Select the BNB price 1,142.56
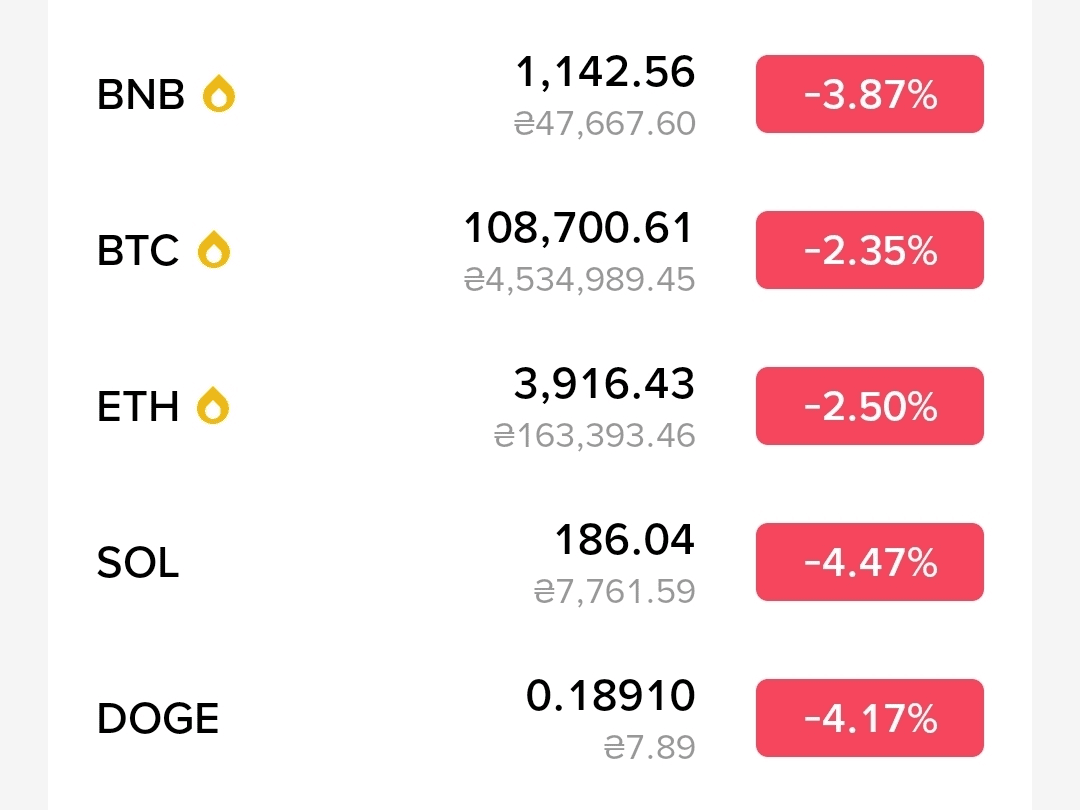The image size is (1080, 810). (x=605, y=72)
